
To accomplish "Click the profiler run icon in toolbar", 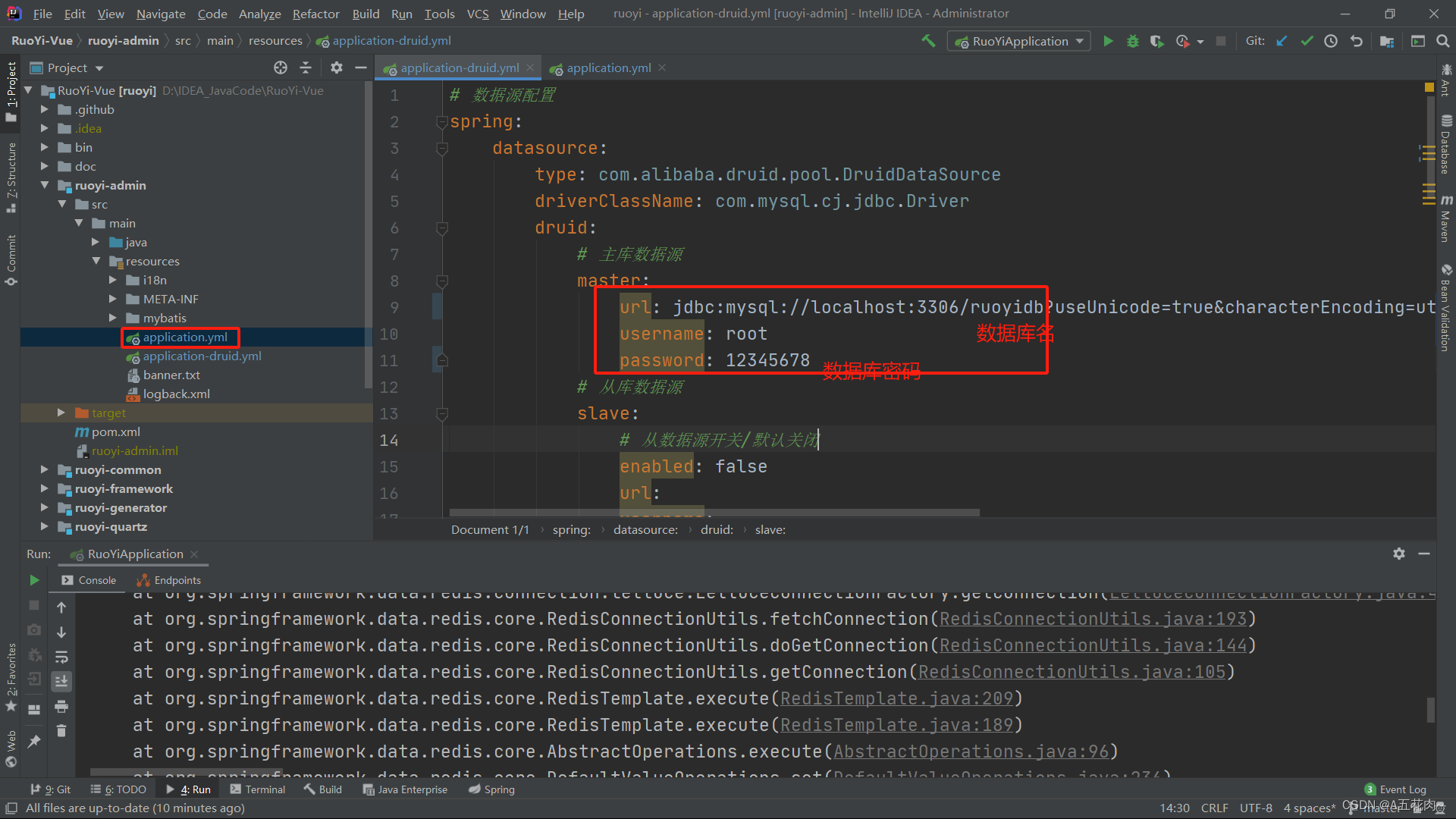I will pos(1183,41).
